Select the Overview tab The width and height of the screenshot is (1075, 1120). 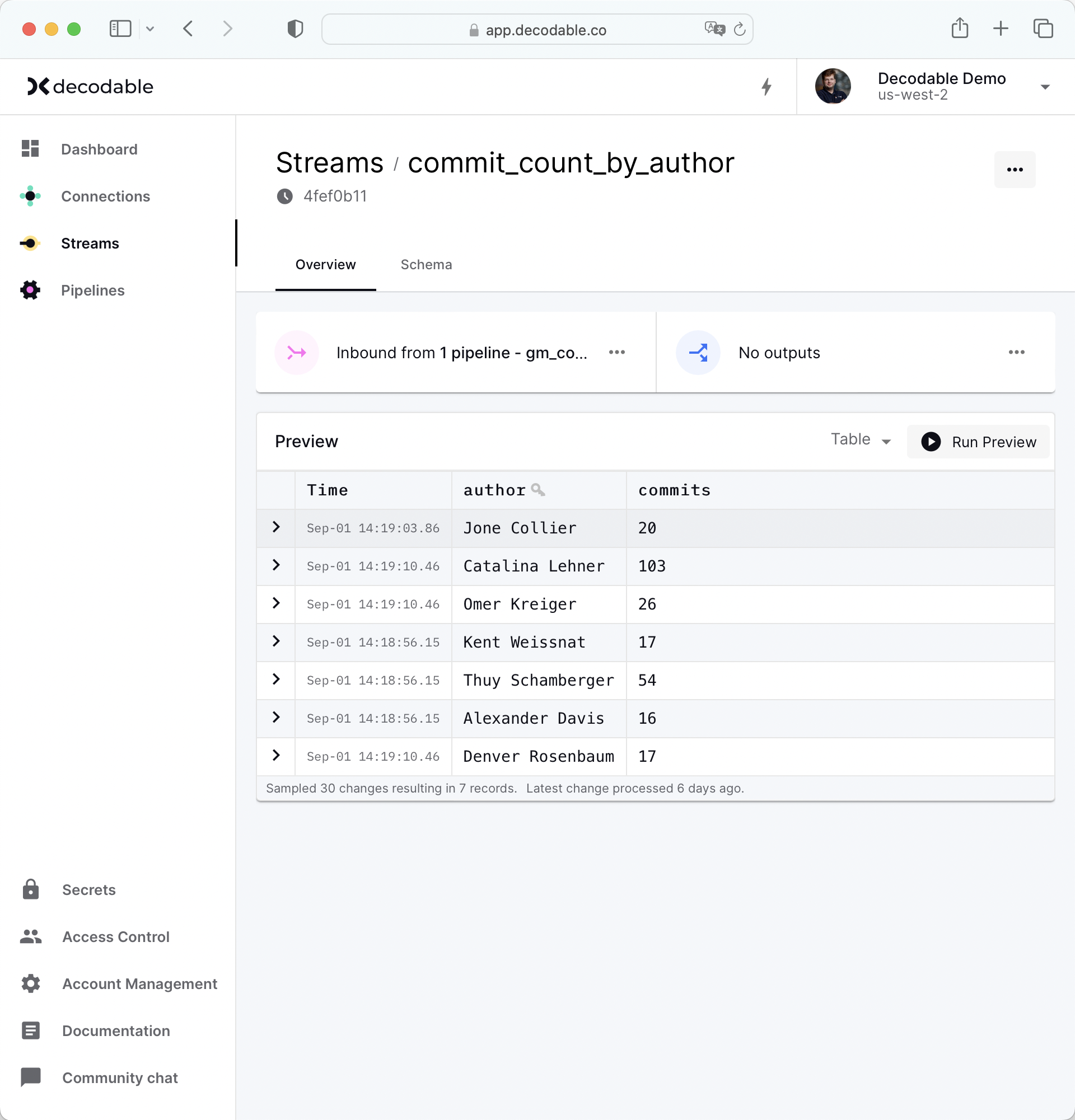click(325, 265)
